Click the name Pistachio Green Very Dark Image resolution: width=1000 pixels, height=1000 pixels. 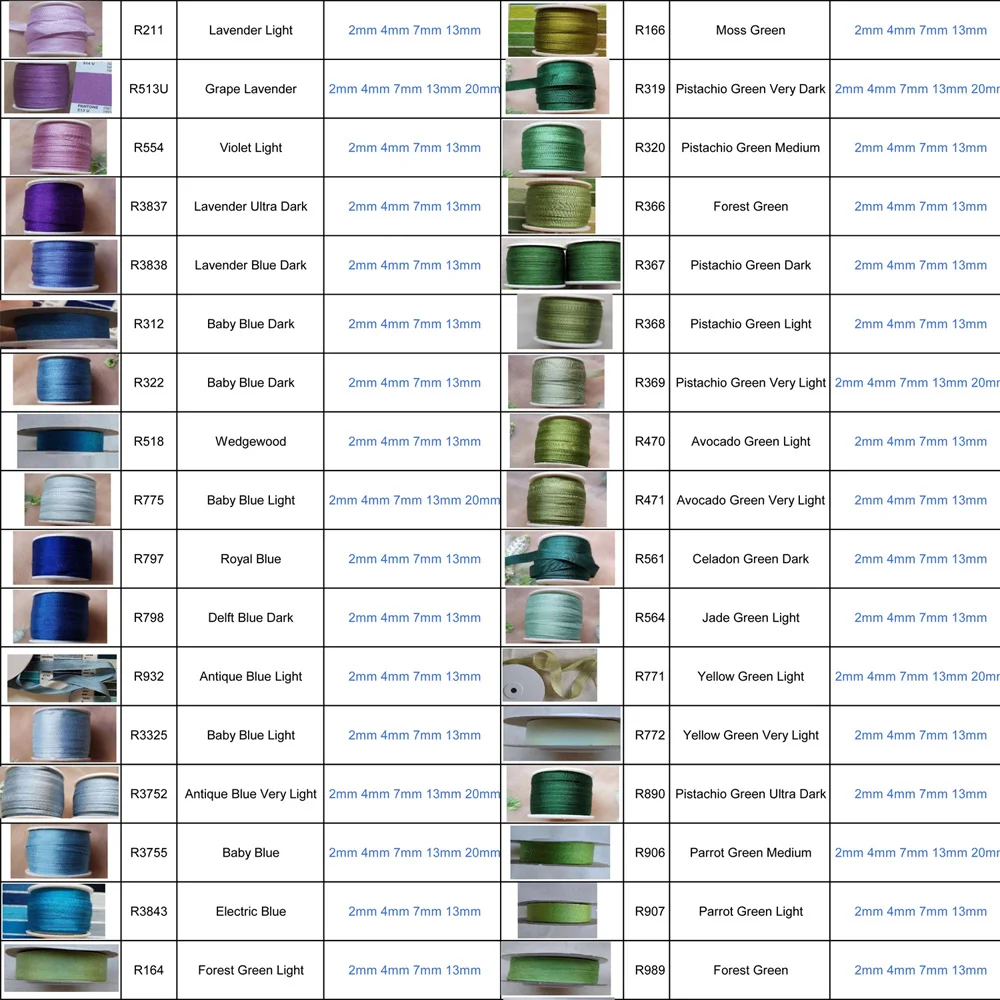[751, 89]
